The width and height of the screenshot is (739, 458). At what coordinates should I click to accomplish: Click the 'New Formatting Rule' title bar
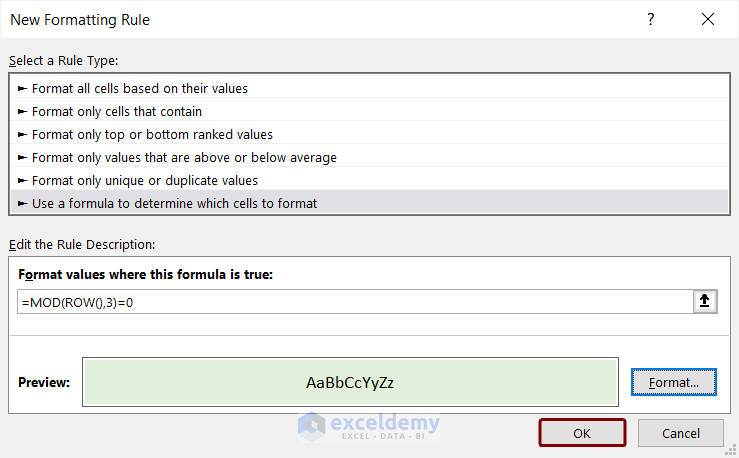coord(300,19)
